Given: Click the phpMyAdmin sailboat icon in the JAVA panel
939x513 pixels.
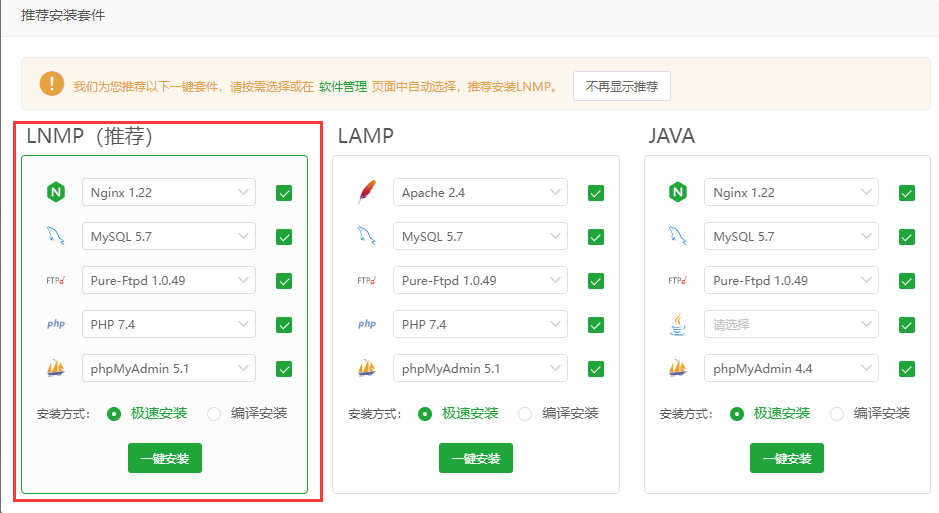Looking at the screenshot, I should pyautogui.click(x=677, y=368).
